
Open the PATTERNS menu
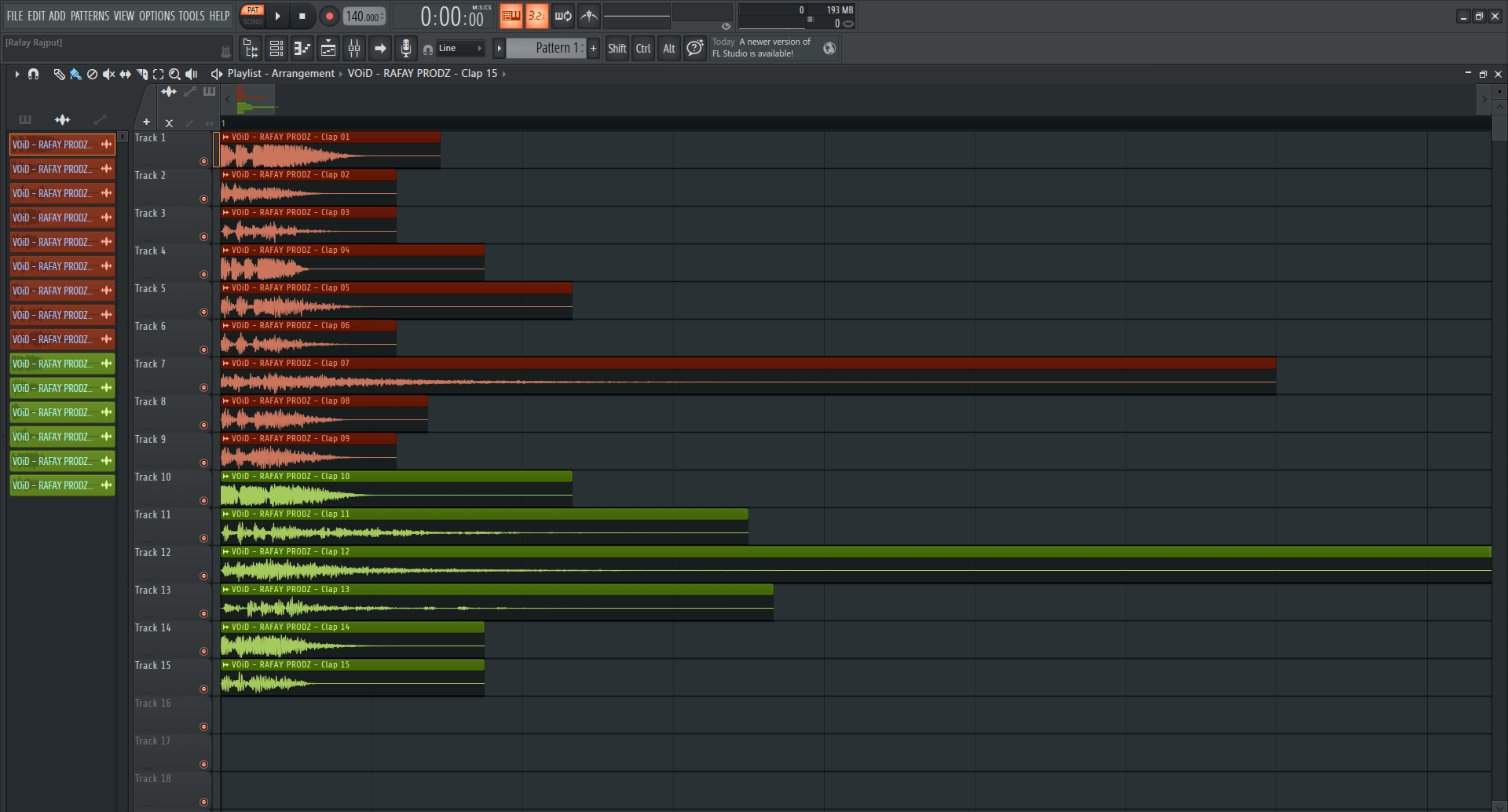point(90,15)
